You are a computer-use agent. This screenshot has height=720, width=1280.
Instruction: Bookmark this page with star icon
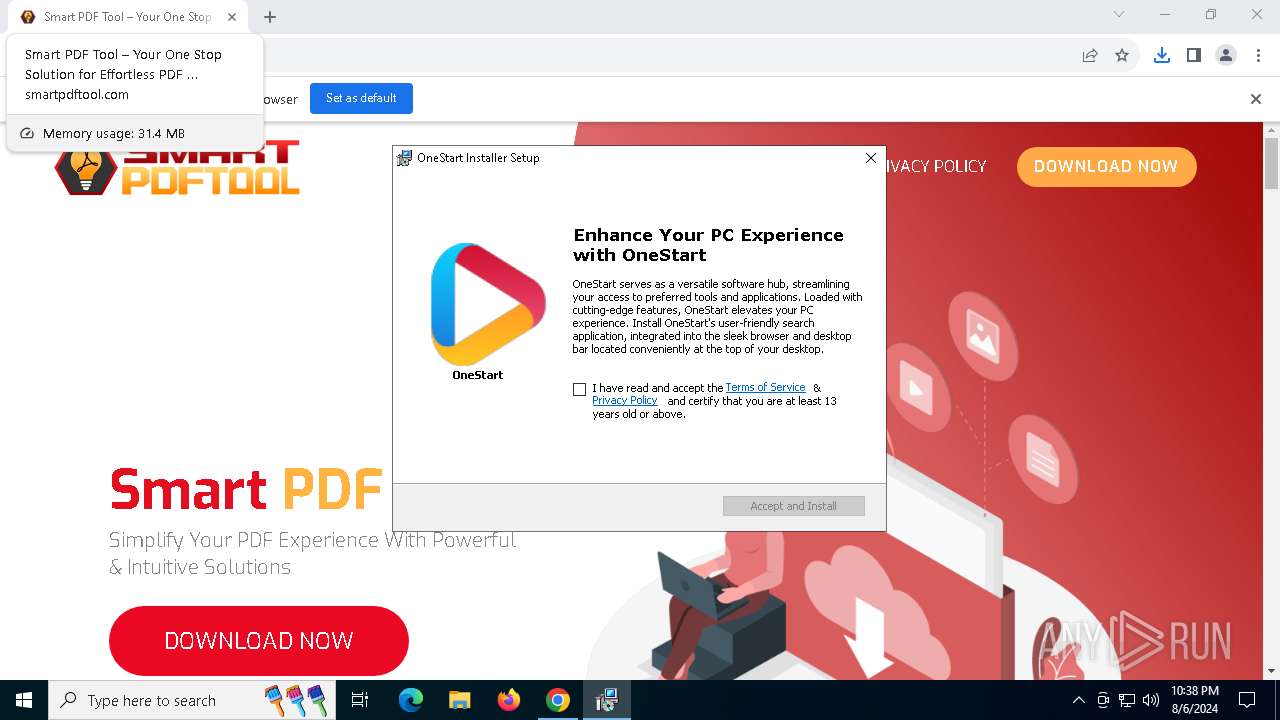coord(1122,56)
